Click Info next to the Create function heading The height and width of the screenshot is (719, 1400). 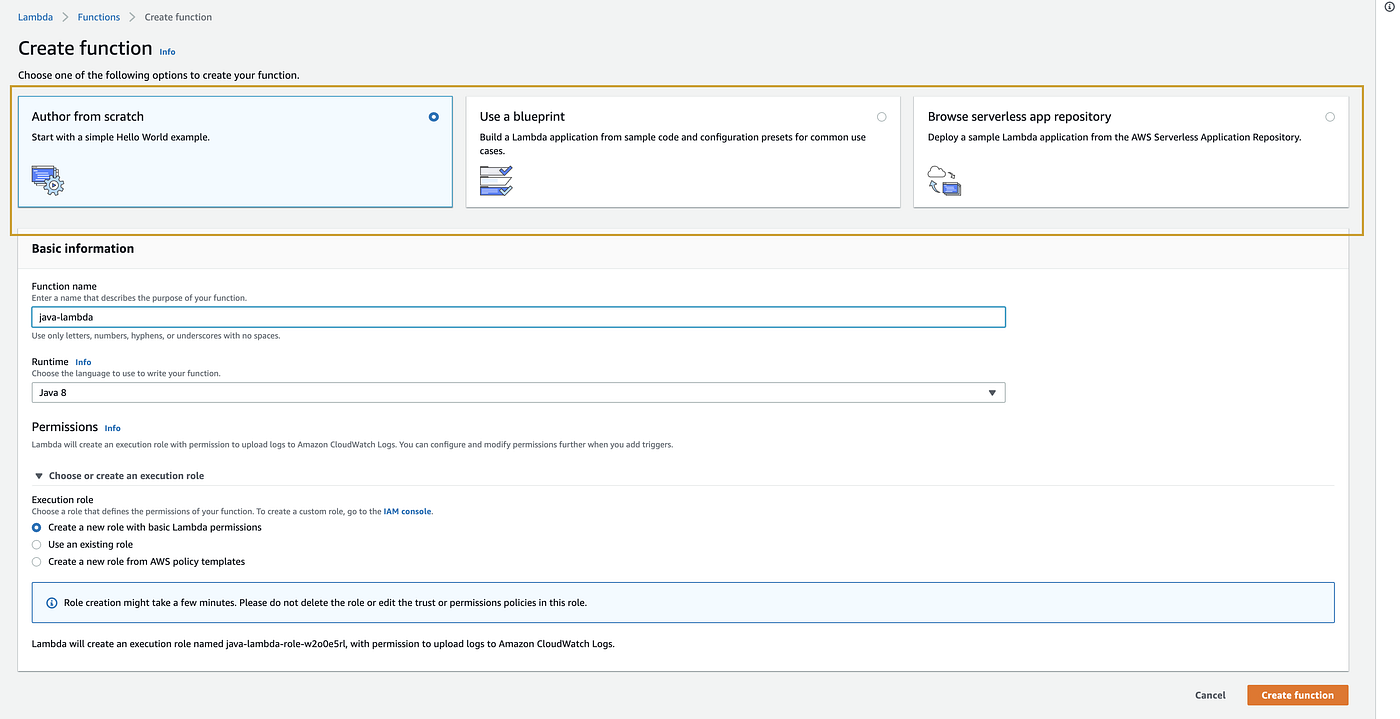coord(167,51)
